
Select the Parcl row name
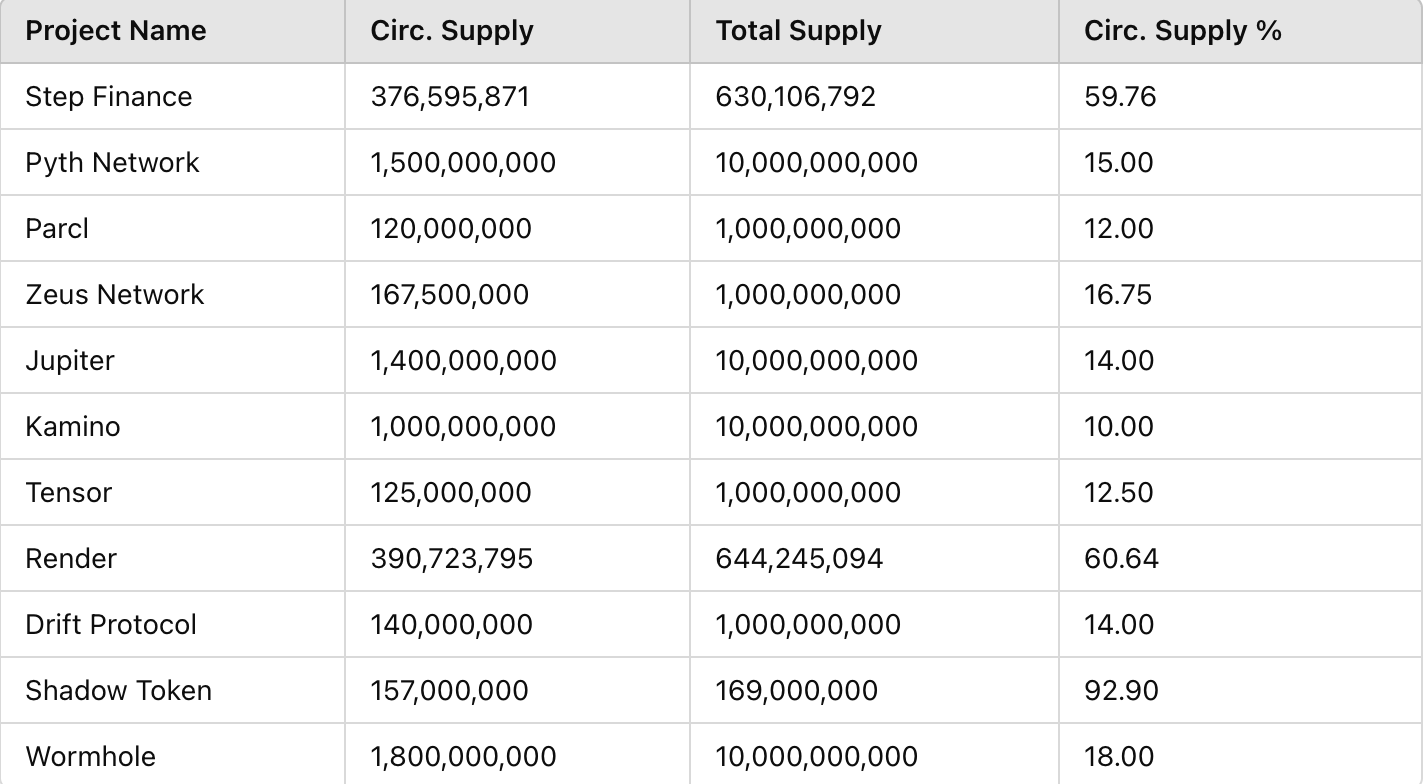[x=57, y=229]
